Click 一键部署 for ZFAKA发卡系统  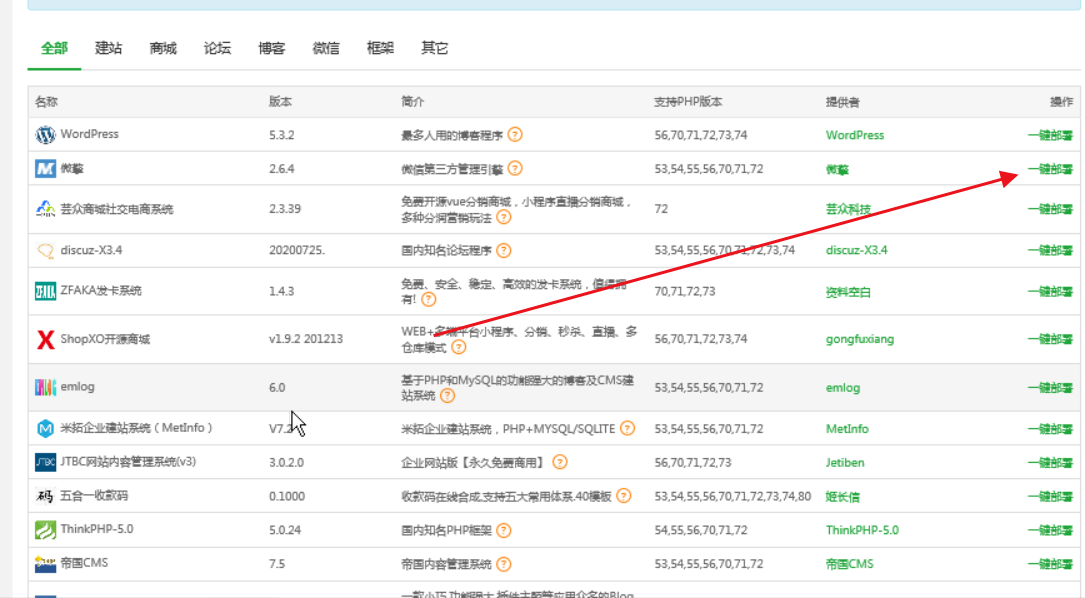(1050, 291)
